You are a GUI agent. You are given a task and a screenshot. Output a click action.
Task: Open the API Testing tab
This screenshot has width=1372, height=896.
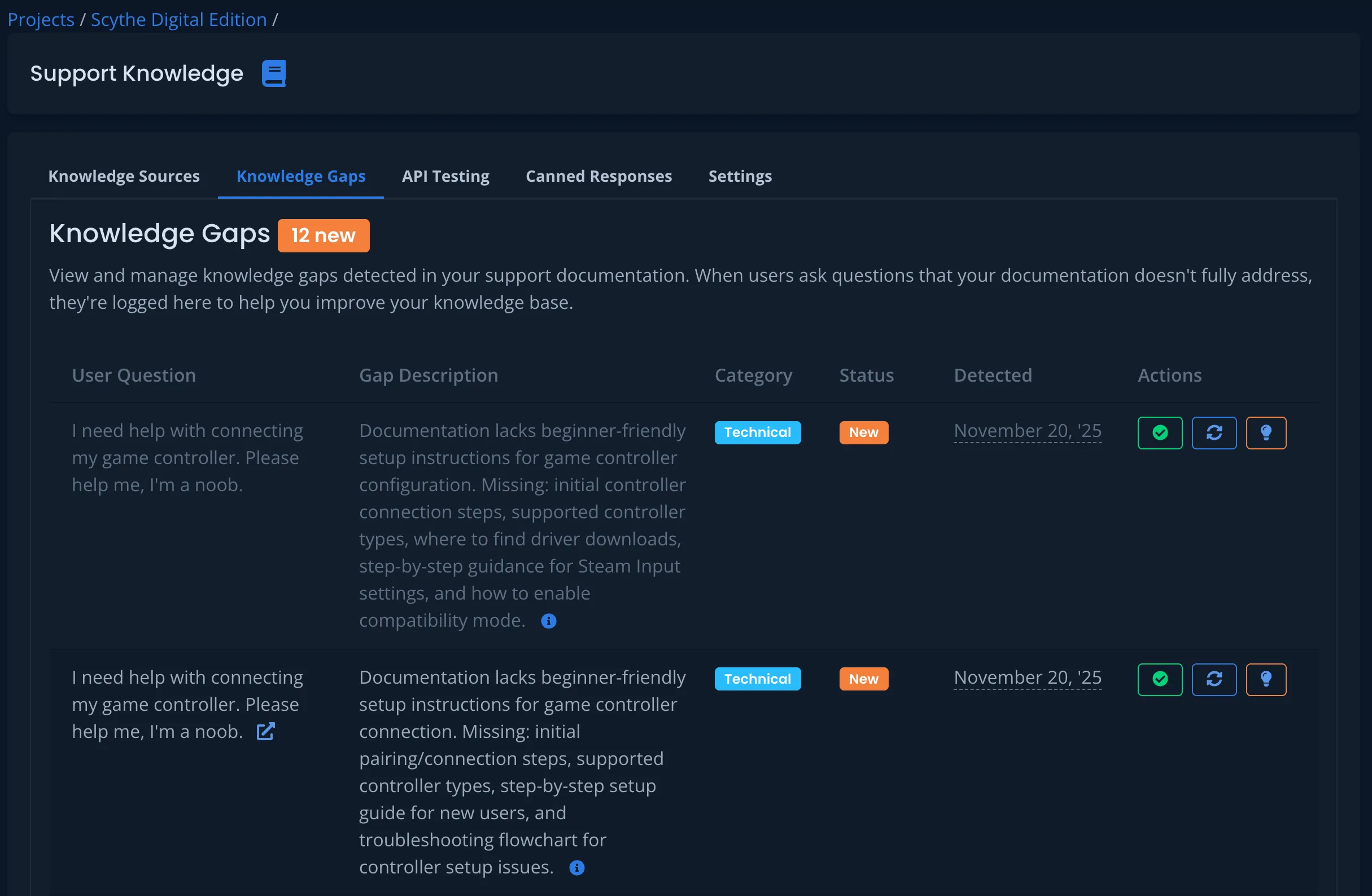point(445,176)
